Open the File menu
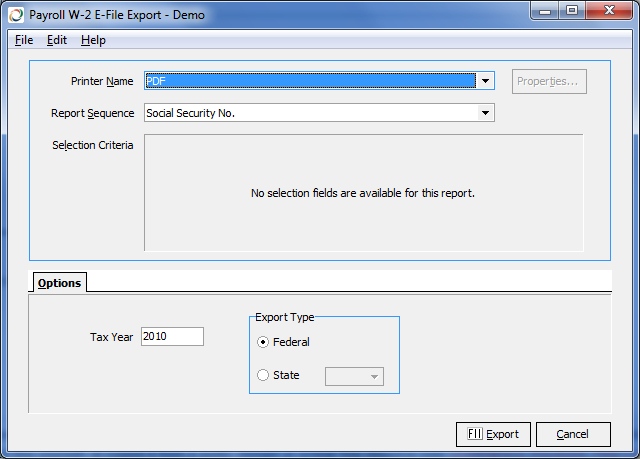Screen dimensions: 640x459 [24, 40]
